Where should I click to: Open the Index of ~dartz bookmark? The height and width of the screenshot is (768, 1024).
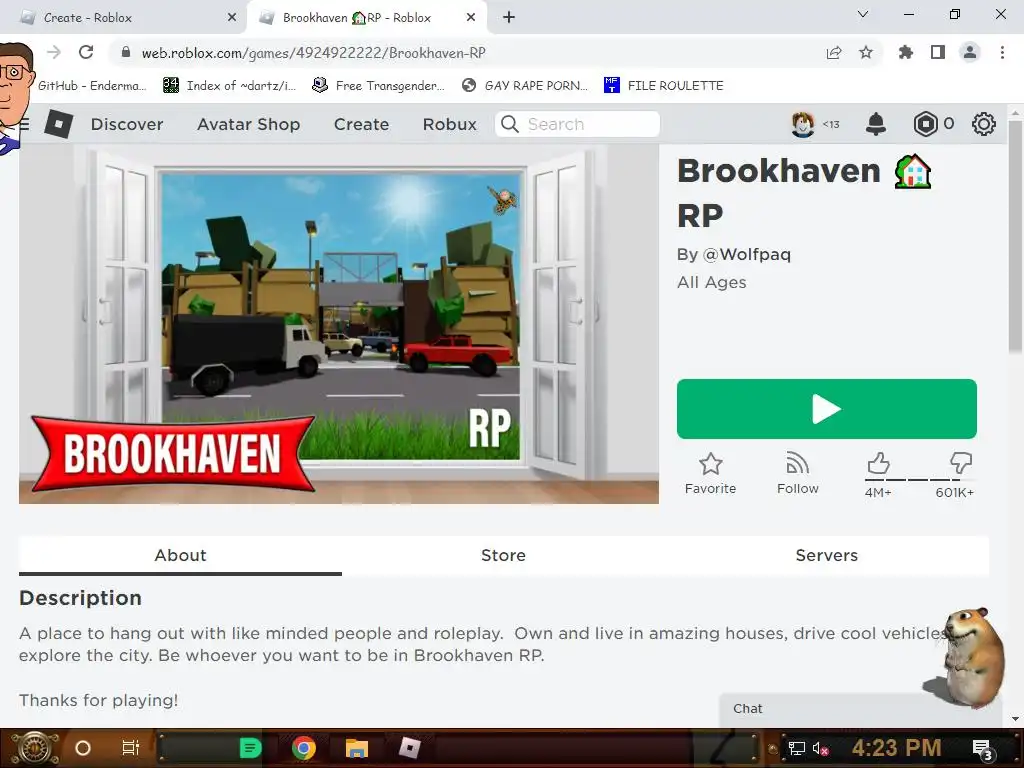point(229,86)
